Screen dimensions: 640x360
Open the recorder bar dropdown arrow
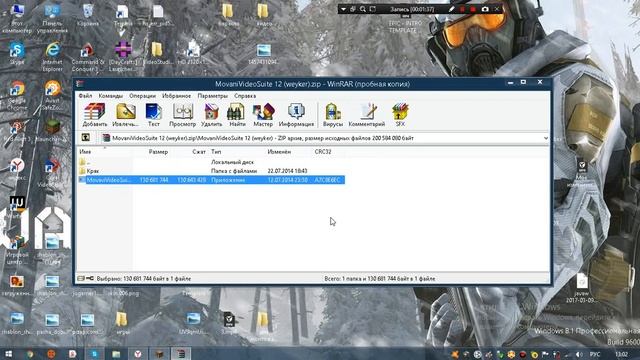tap(343, 9)
